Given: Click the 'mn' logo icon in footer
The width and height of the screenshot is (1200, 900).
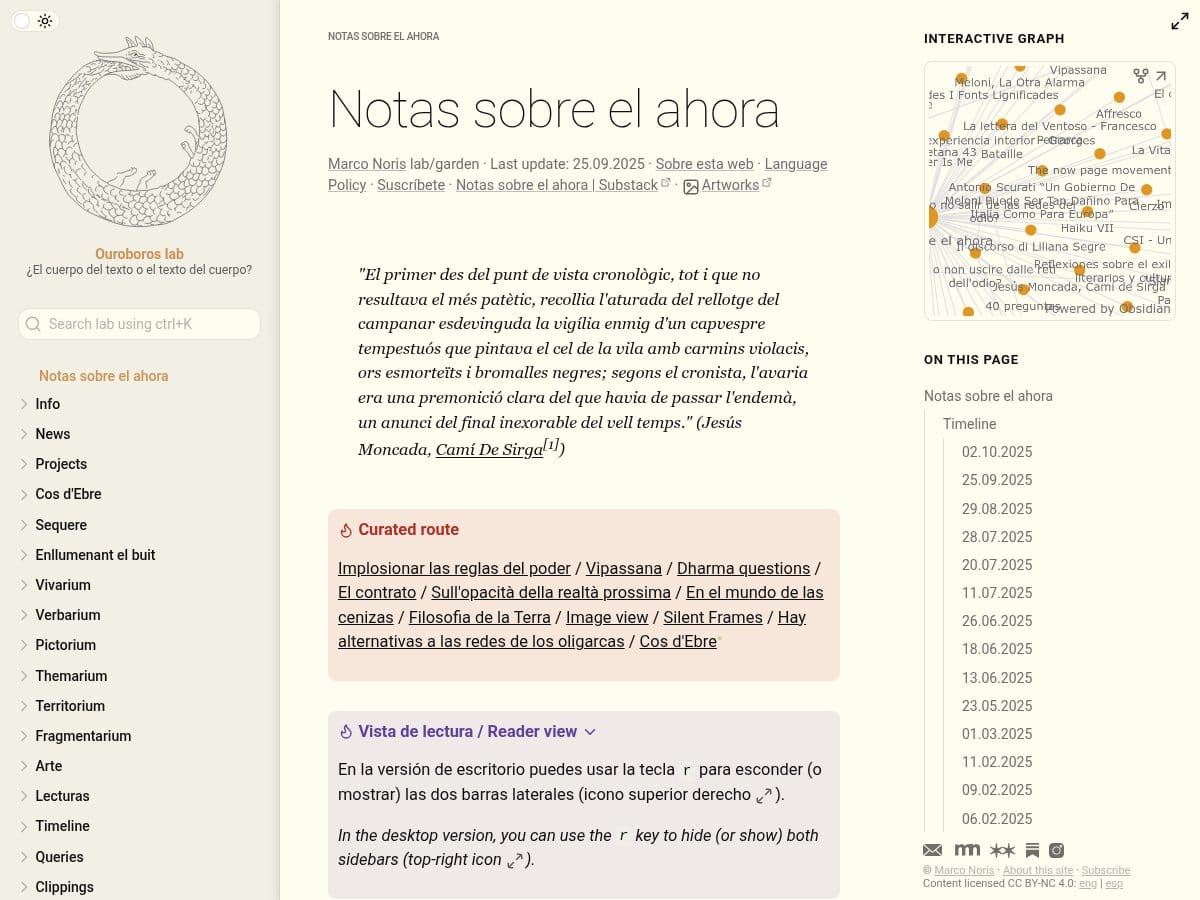Looking at the screenshot, I should (x=967, y=850).
